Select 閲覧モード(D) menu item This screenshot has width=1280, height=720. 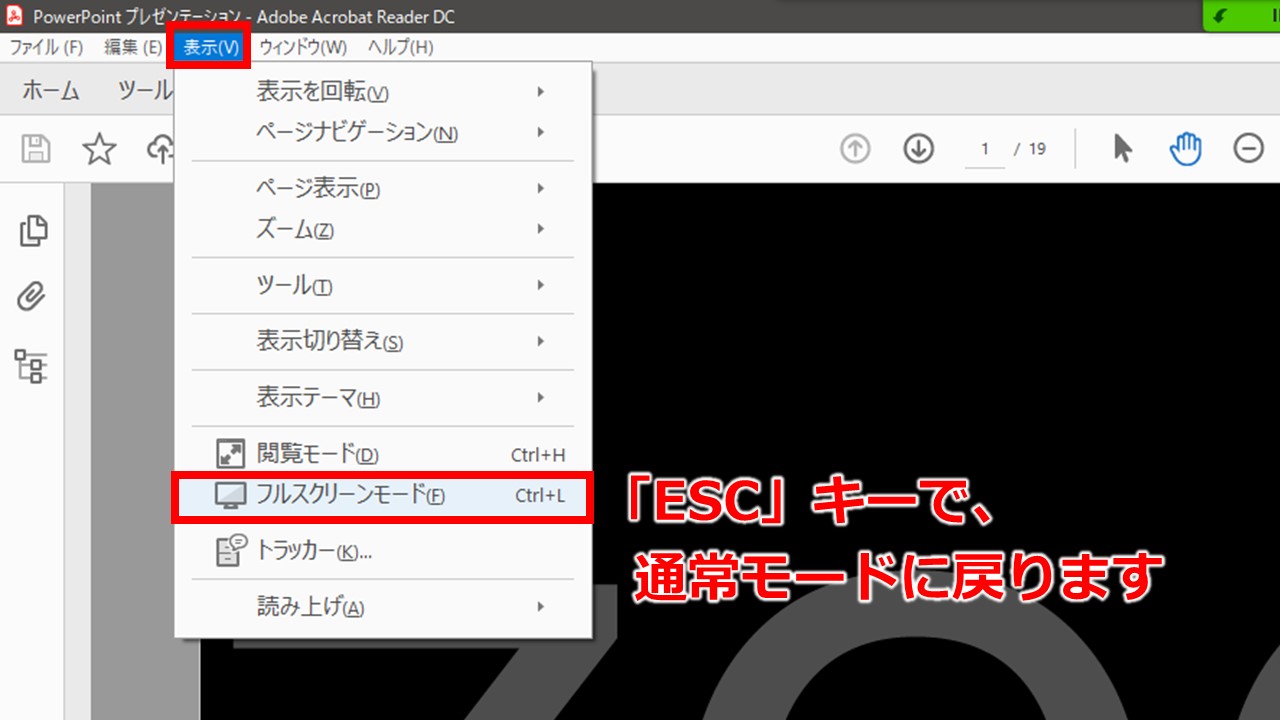pyautogui.click(x=383, y=454)
